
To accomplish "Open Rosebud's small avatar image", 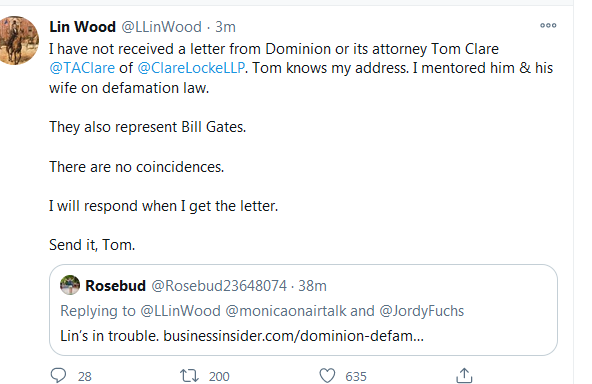I will (70, 285).
